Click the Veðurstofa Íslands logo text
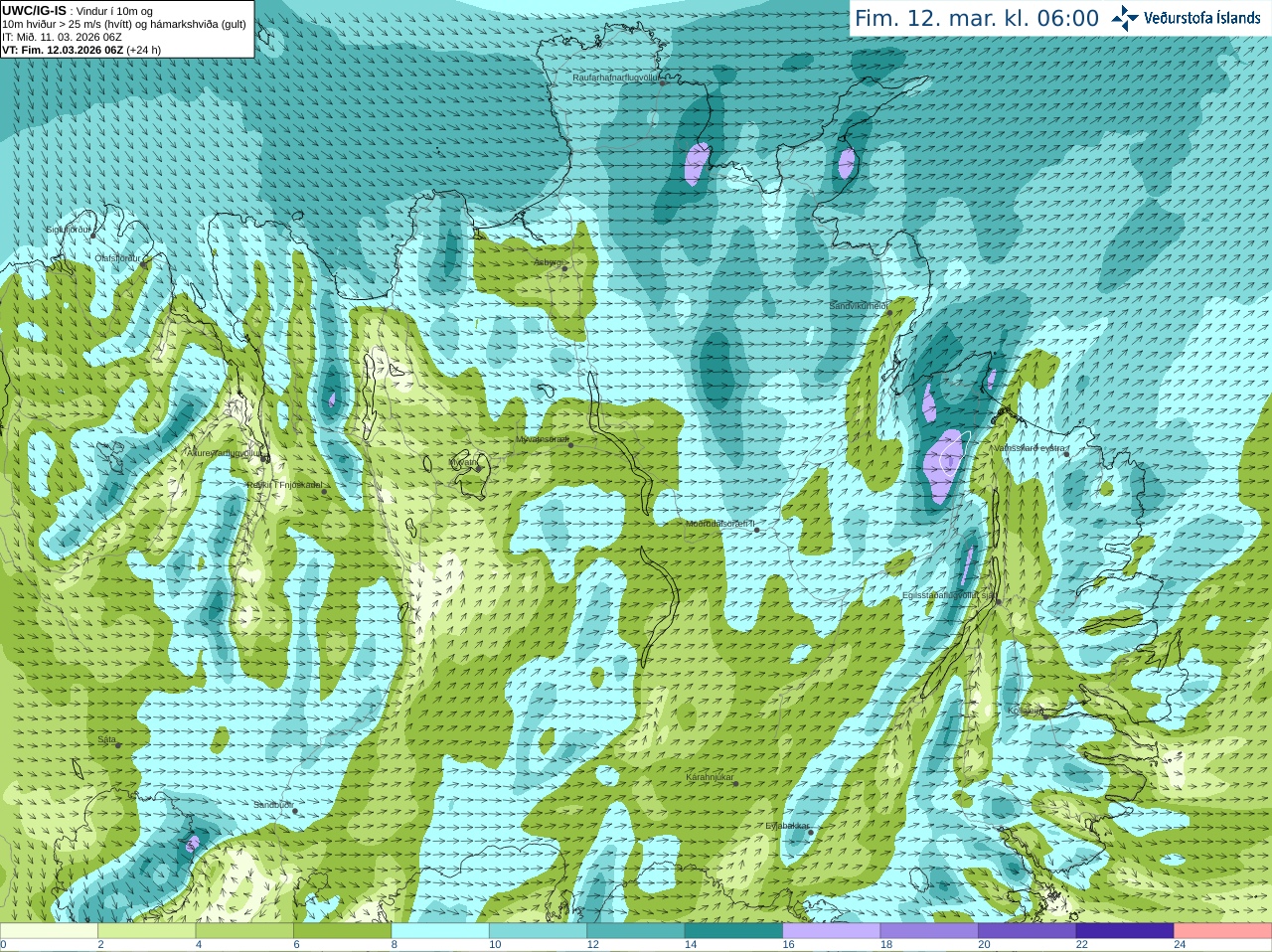Screen dimensions: 1272x952 point(1201,18)
